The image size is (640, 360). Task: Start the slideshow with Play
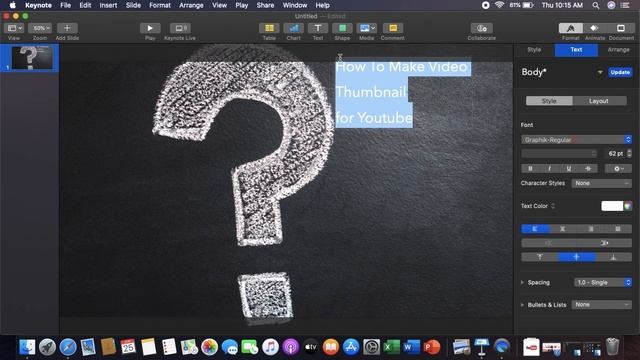point(150,28)
